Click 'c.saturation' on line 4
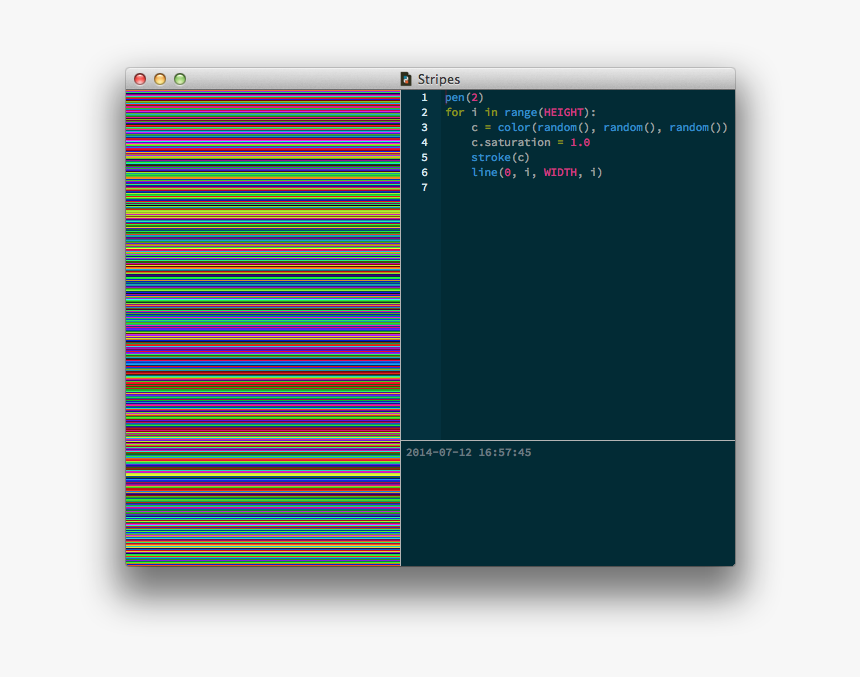Screen dimensions: 860x677 tap(511, 143)
